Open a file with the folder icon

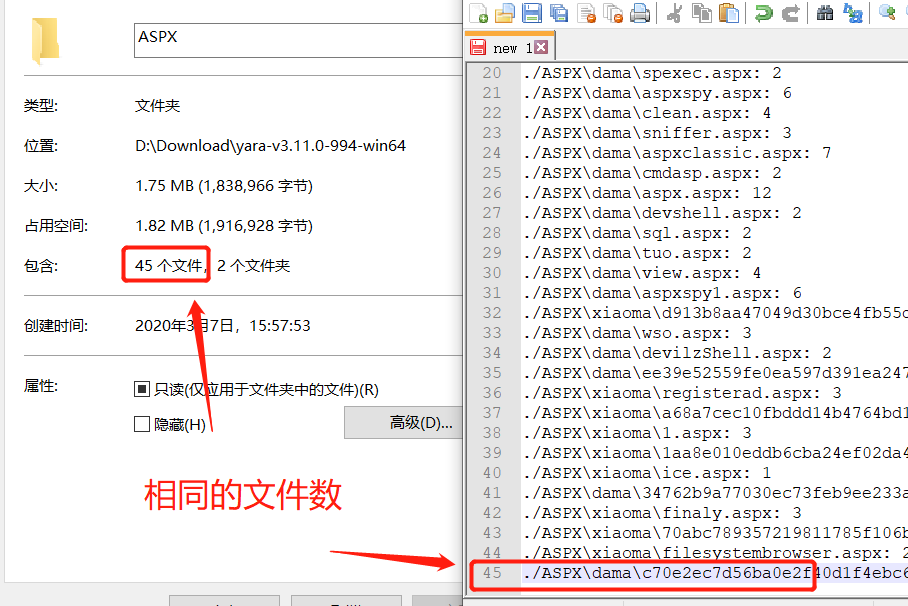pyautogui.click(x=505, y=13)
